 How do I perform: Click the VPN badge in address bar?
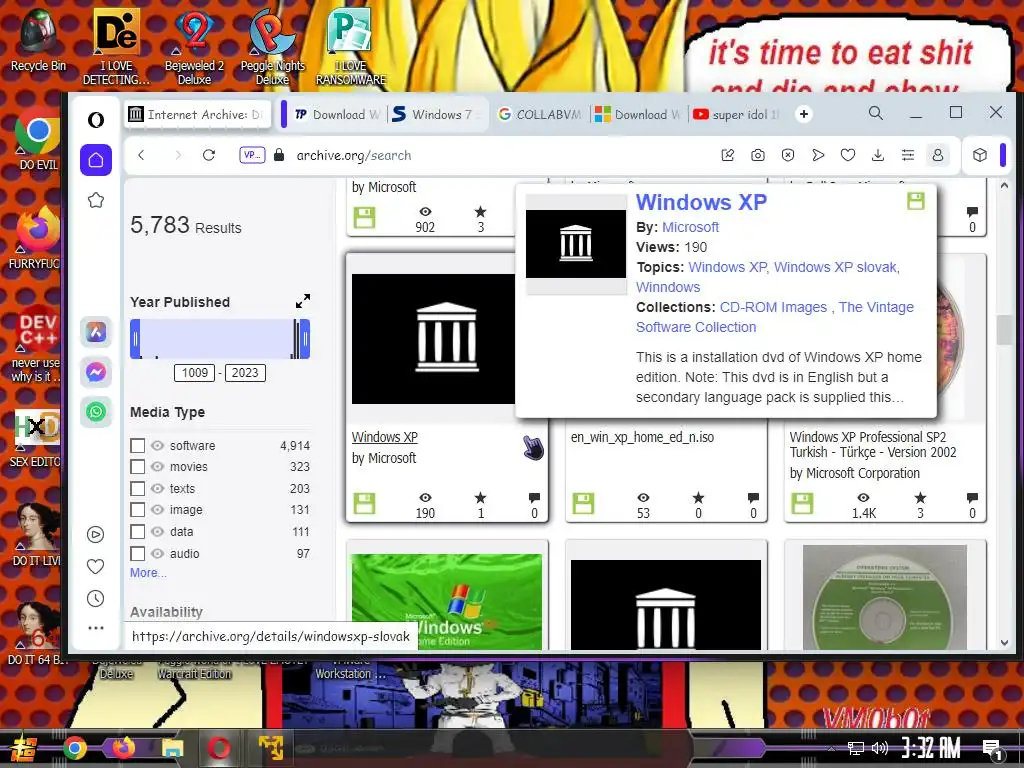click(x=252, y=155)
